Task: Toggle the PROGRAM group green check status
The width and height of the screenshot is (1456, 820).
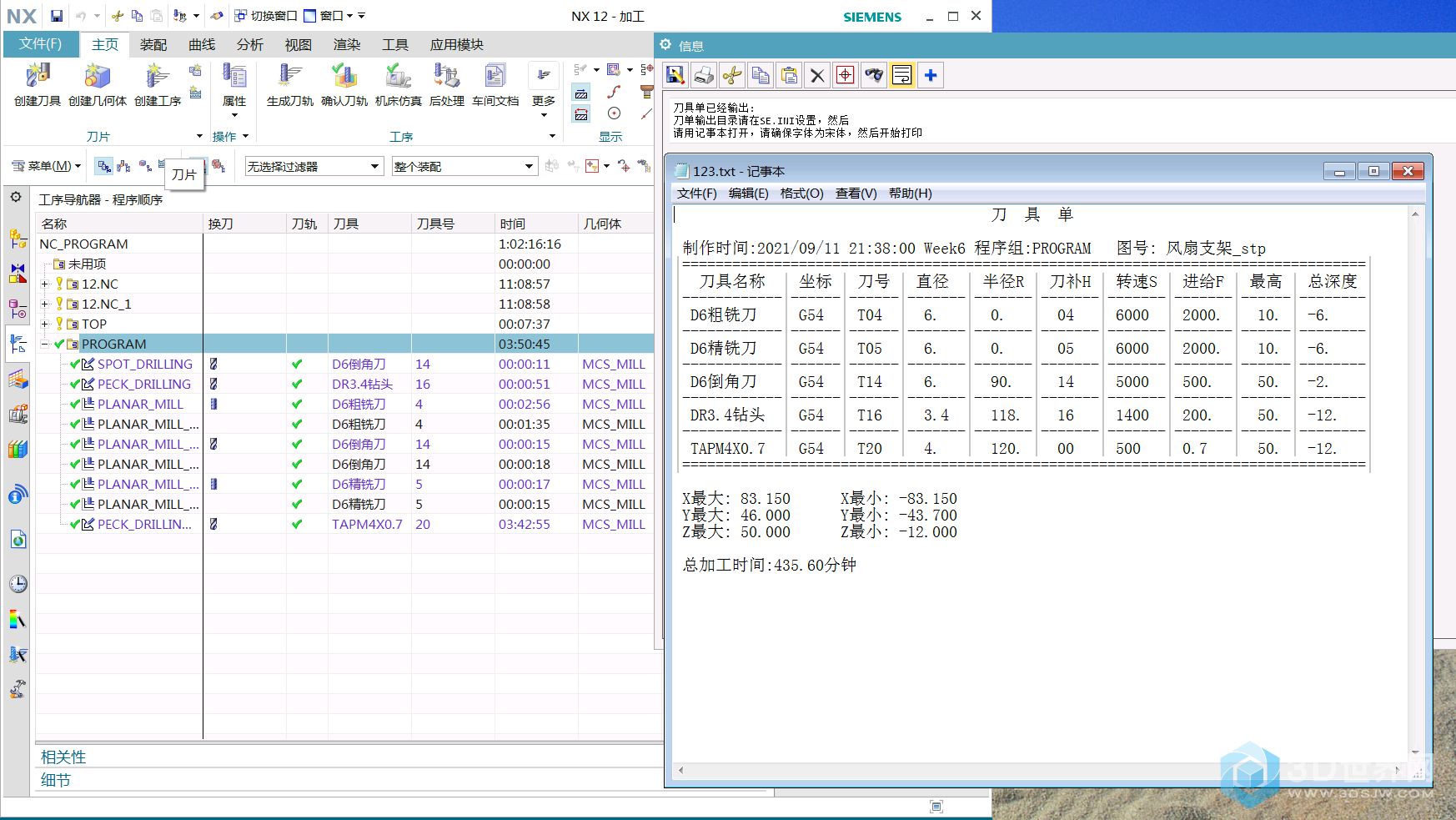Action: click(x=59, y=344)
